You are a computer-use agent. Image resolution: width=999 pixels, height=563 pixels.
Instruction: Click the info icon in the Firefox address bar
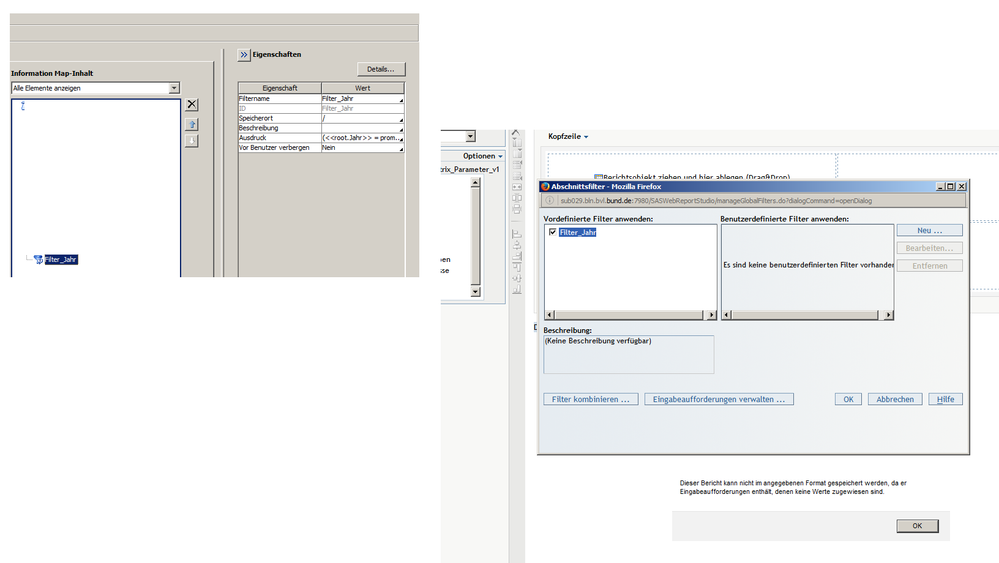tap(549, 201)
